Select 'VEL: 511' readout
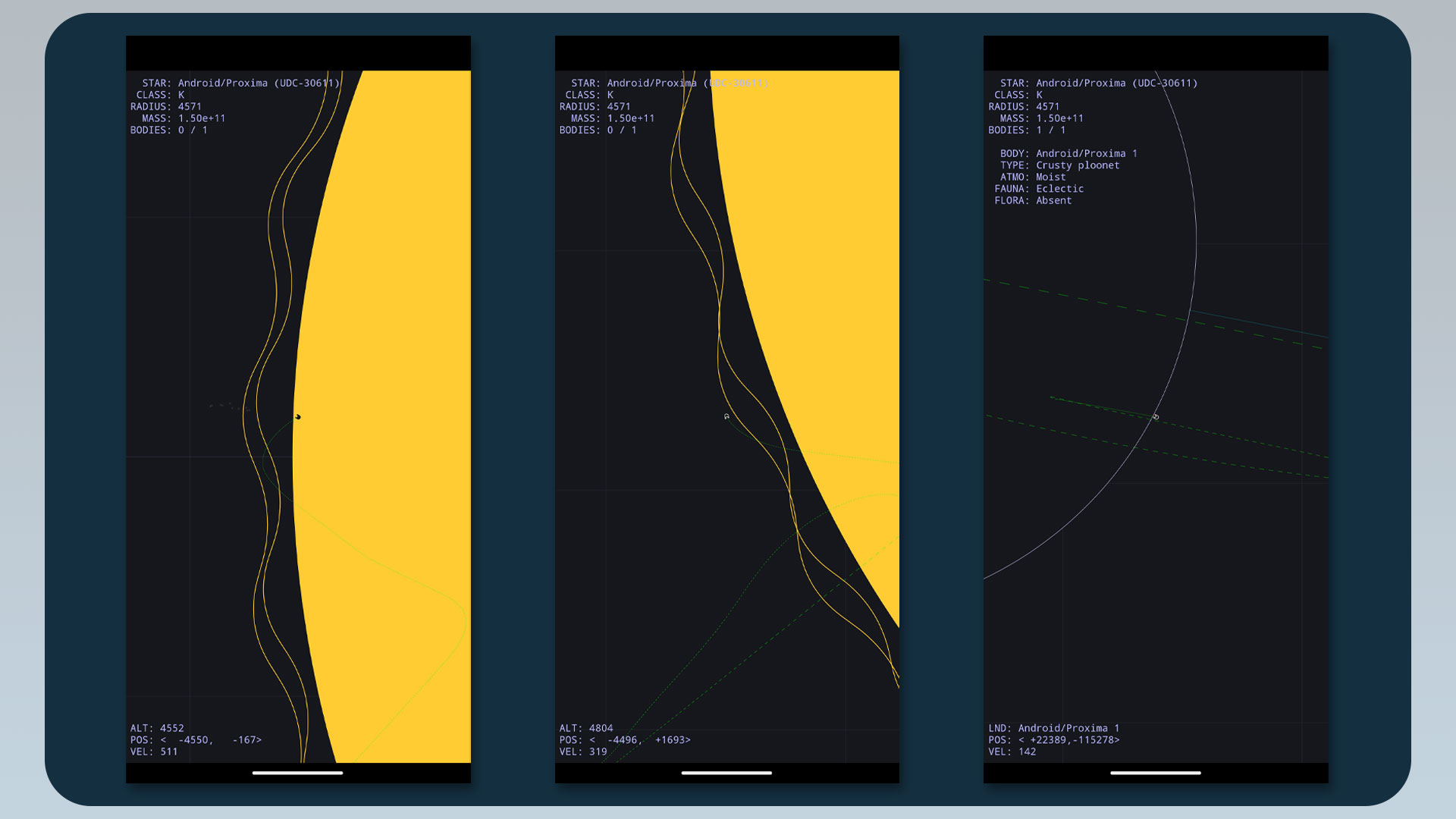Image resolution: width=1456 pixels, height=819 pixels. coord(154,752)
